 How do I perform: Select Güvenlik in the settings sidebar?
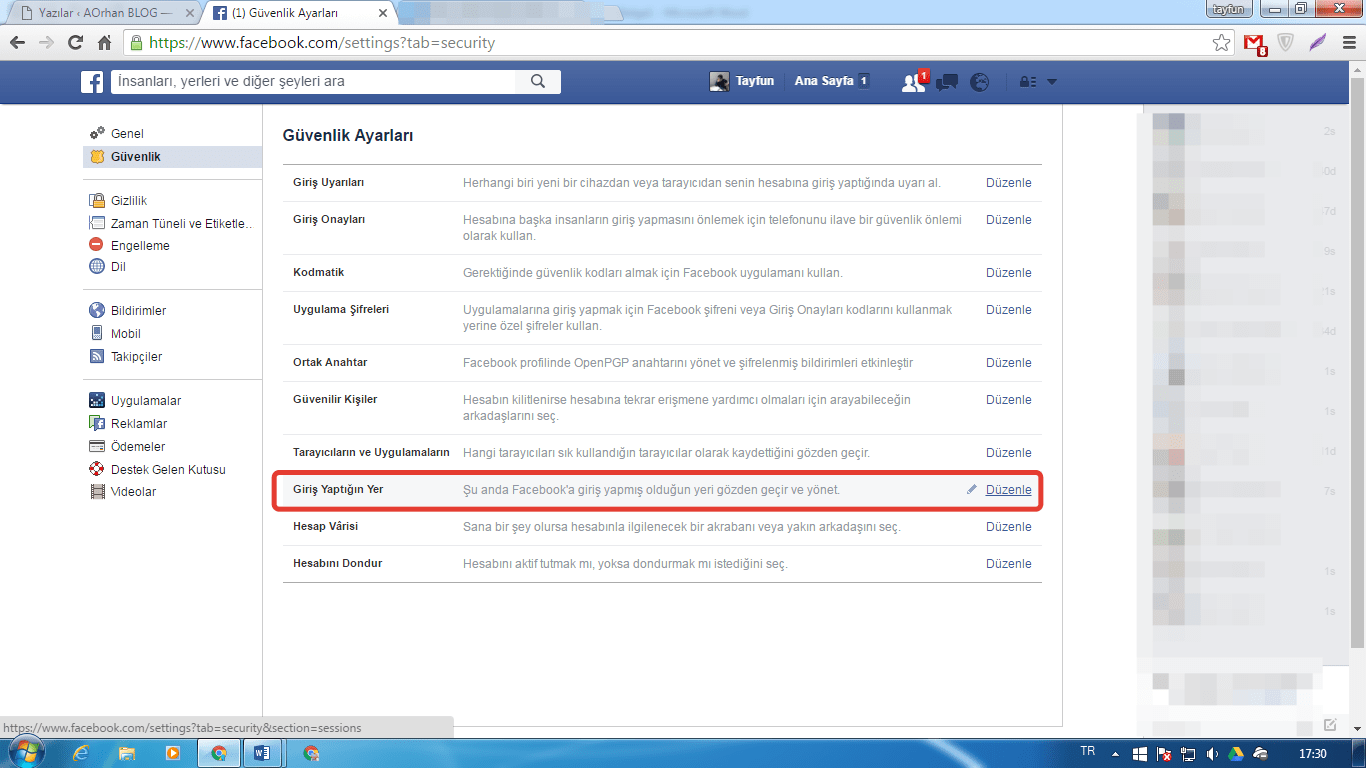[172, 157]
